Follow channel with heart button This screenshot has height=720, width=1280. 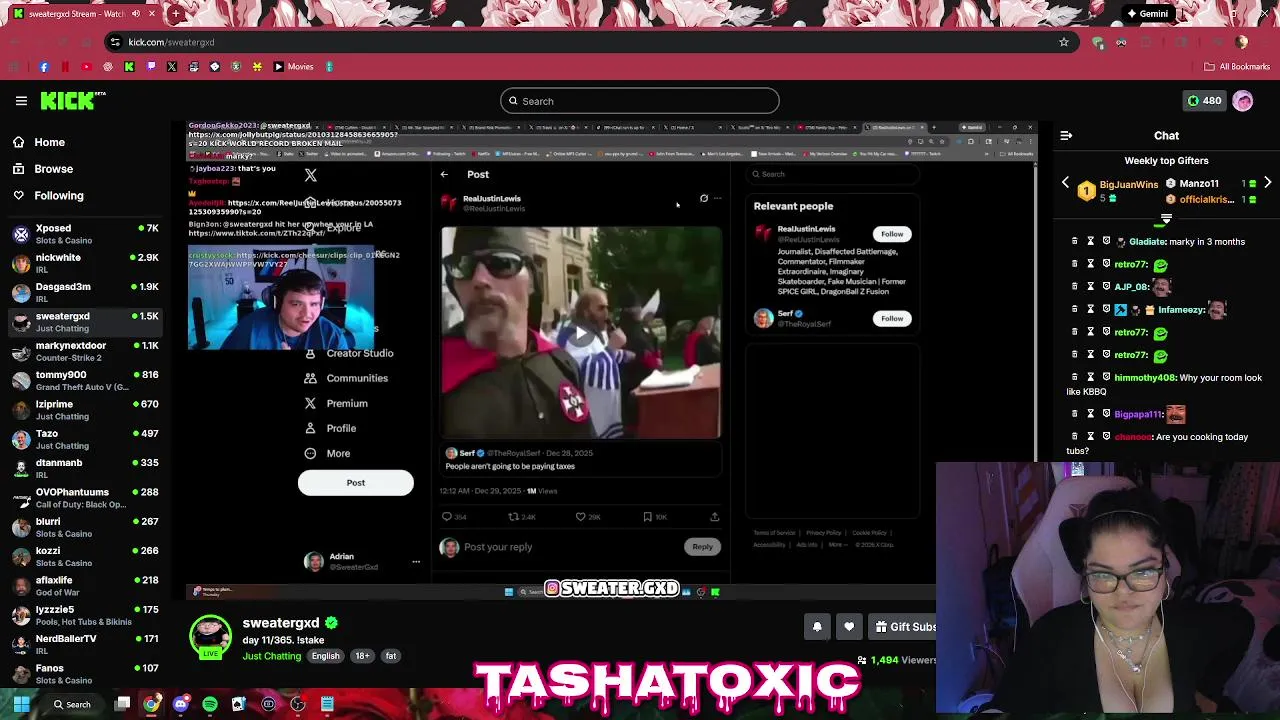849,627
